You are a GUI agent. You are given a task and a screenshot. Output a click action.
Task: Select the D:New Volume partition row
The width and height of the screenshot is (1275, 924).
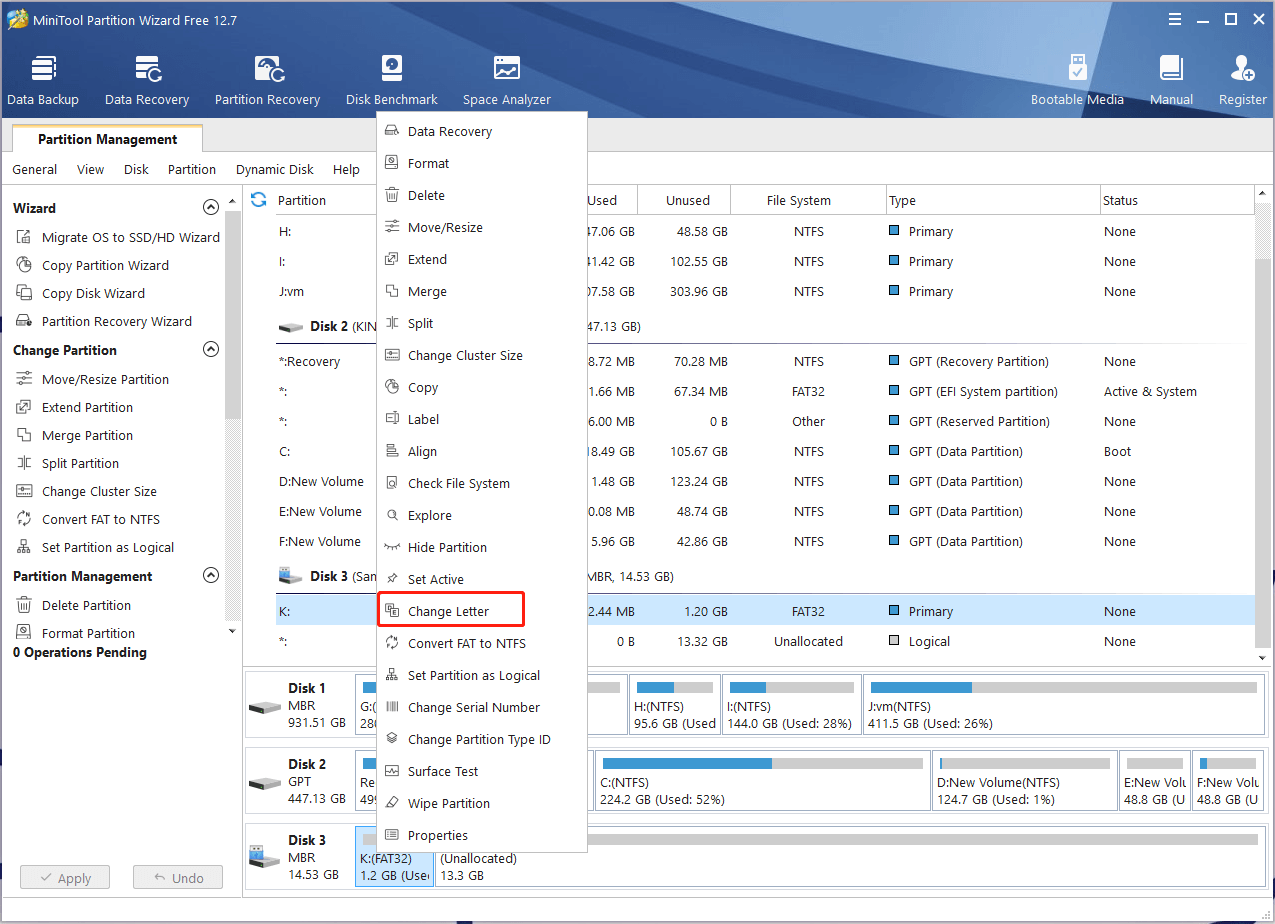click(x=766, y=482)
